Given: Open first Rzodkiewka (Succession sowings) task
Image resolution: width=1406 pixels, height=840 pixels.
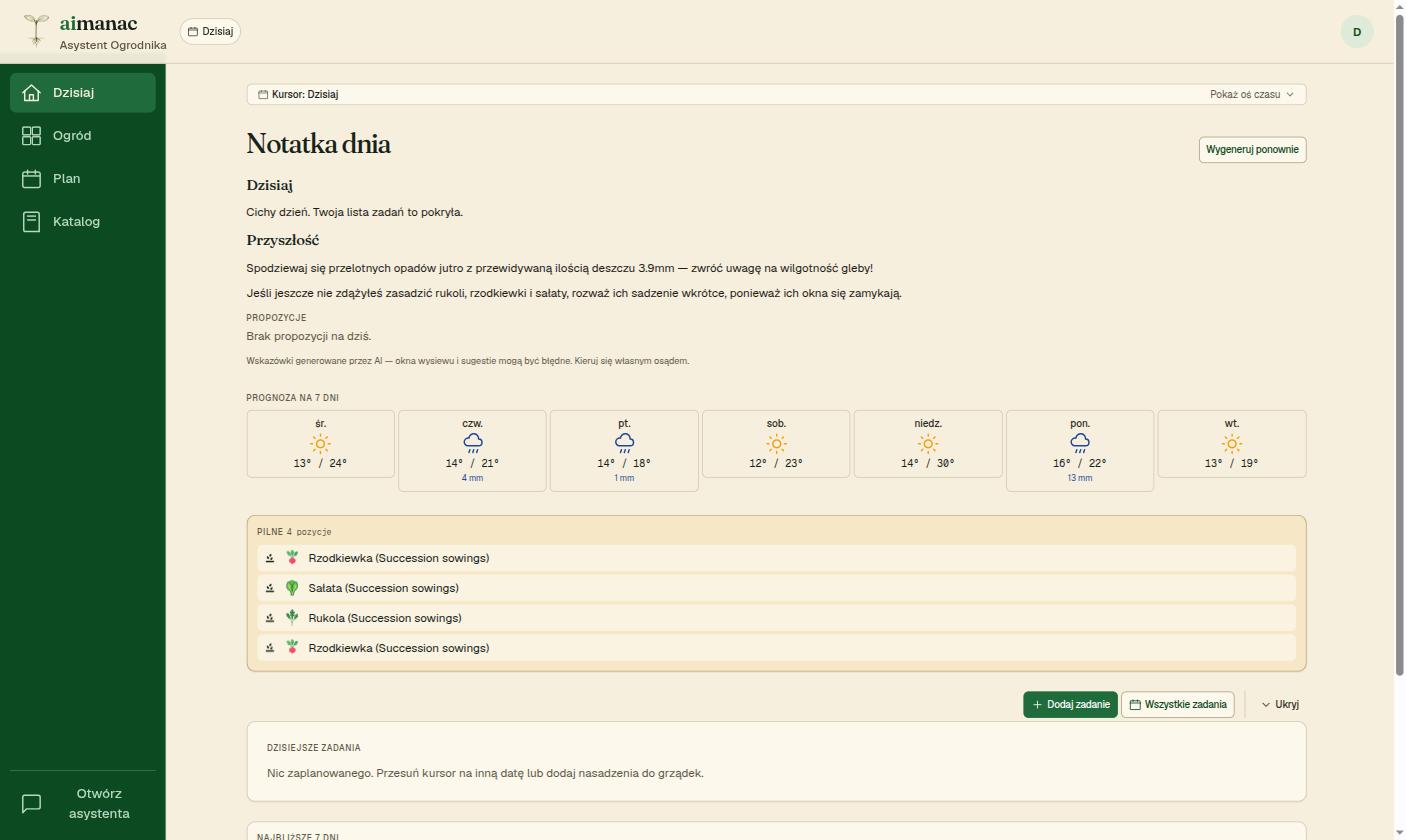Looking at the screenshot, I should [776, 558].
